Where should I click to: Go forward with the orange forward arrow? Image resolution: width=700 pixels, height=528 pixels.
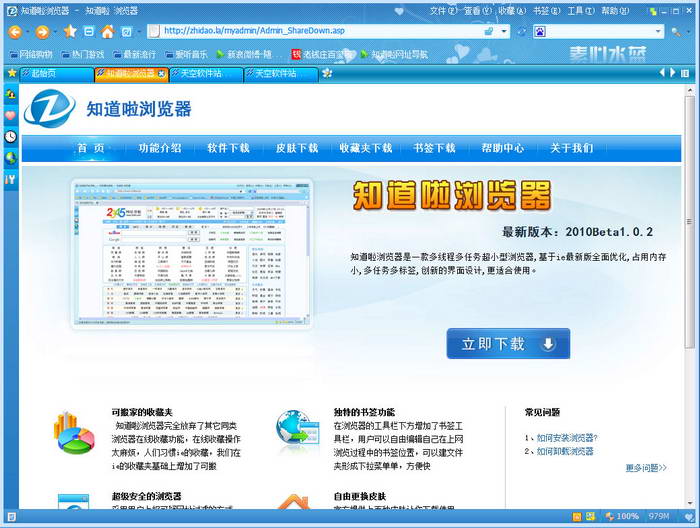[x=42, y=32]
